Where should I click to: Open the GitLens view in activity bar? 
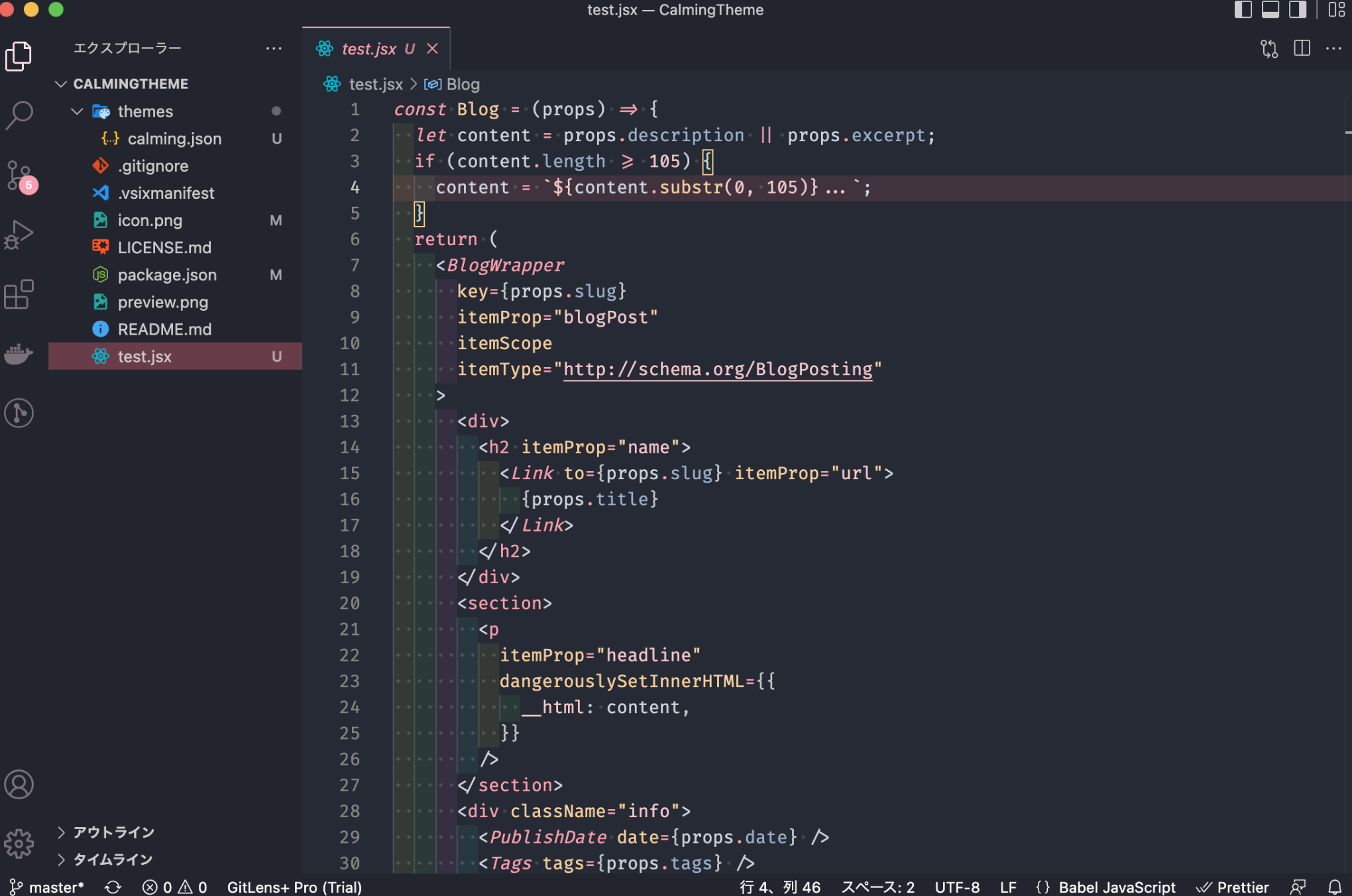[x=19, y=413]
